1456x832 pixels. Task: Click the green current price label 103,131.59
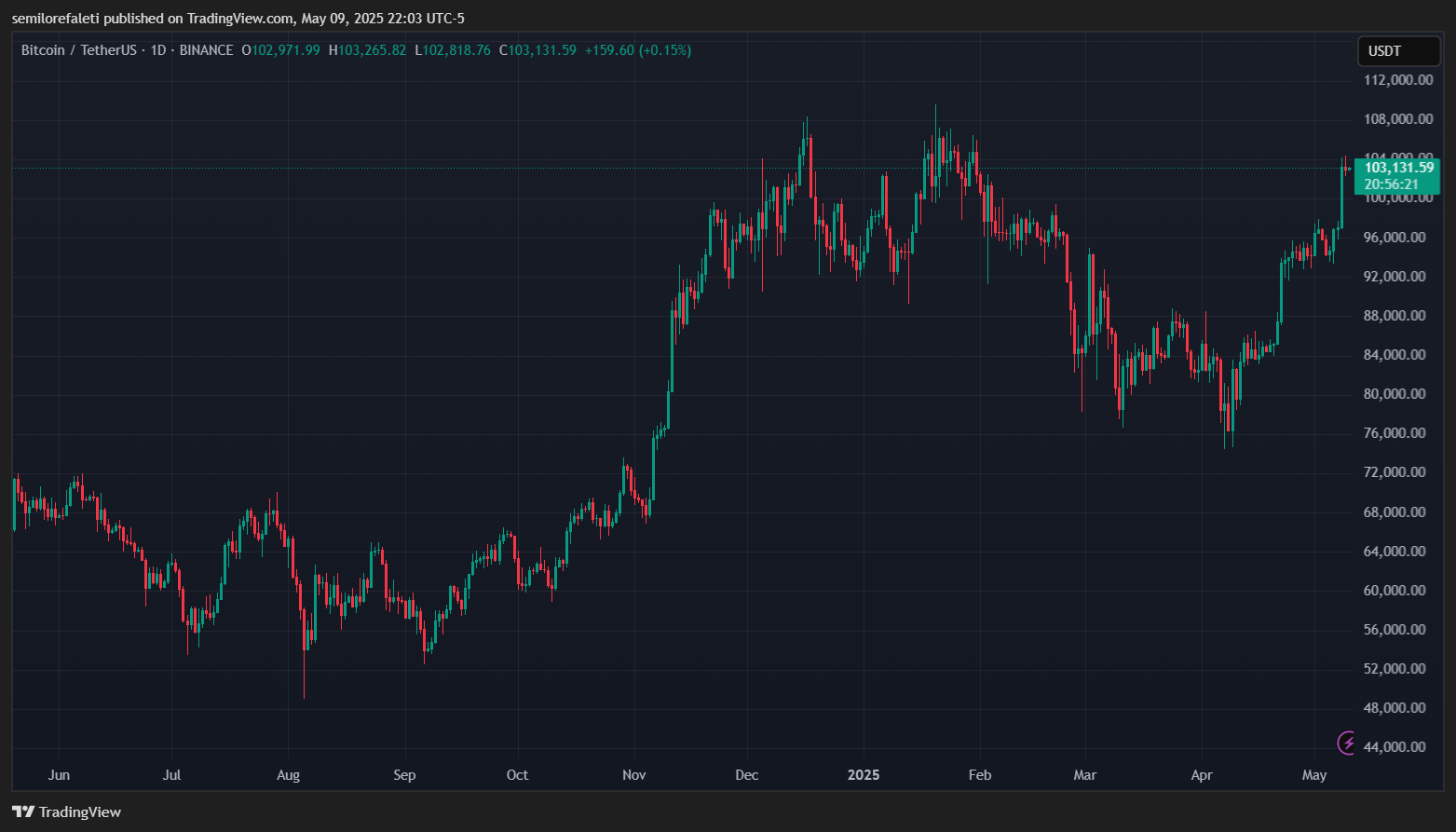tap(1398, 168)
